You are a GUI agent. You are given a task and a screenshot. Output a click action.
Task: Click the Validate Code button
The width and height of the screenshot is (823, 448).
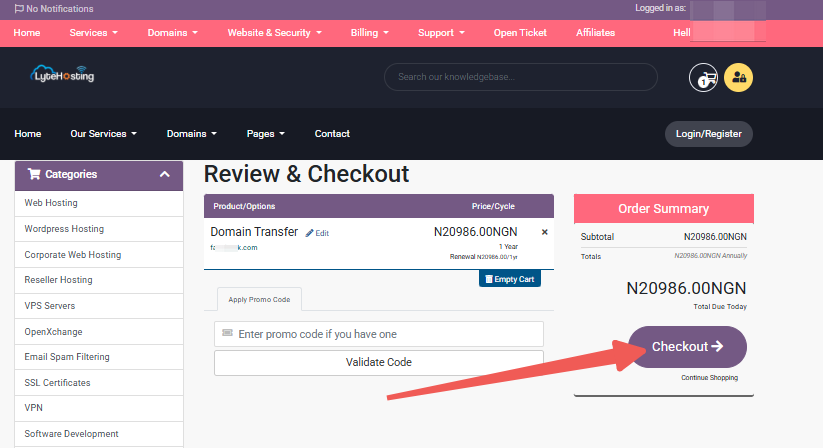pyautogui.click(x=378, y=362)
